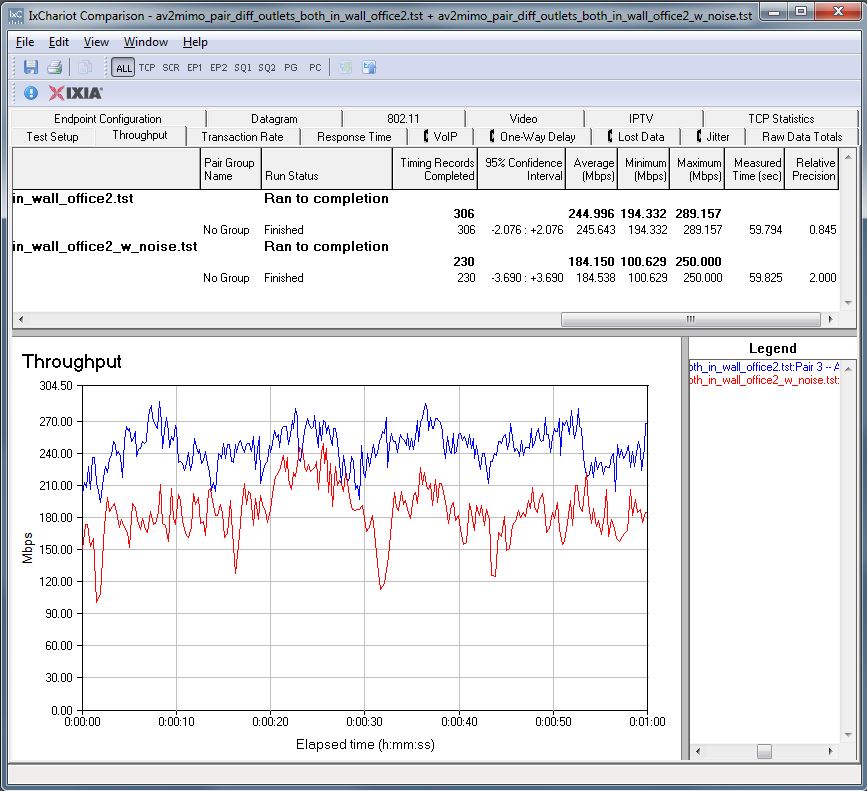
Task: Click the IXIA logo
Action: (75, 93)
